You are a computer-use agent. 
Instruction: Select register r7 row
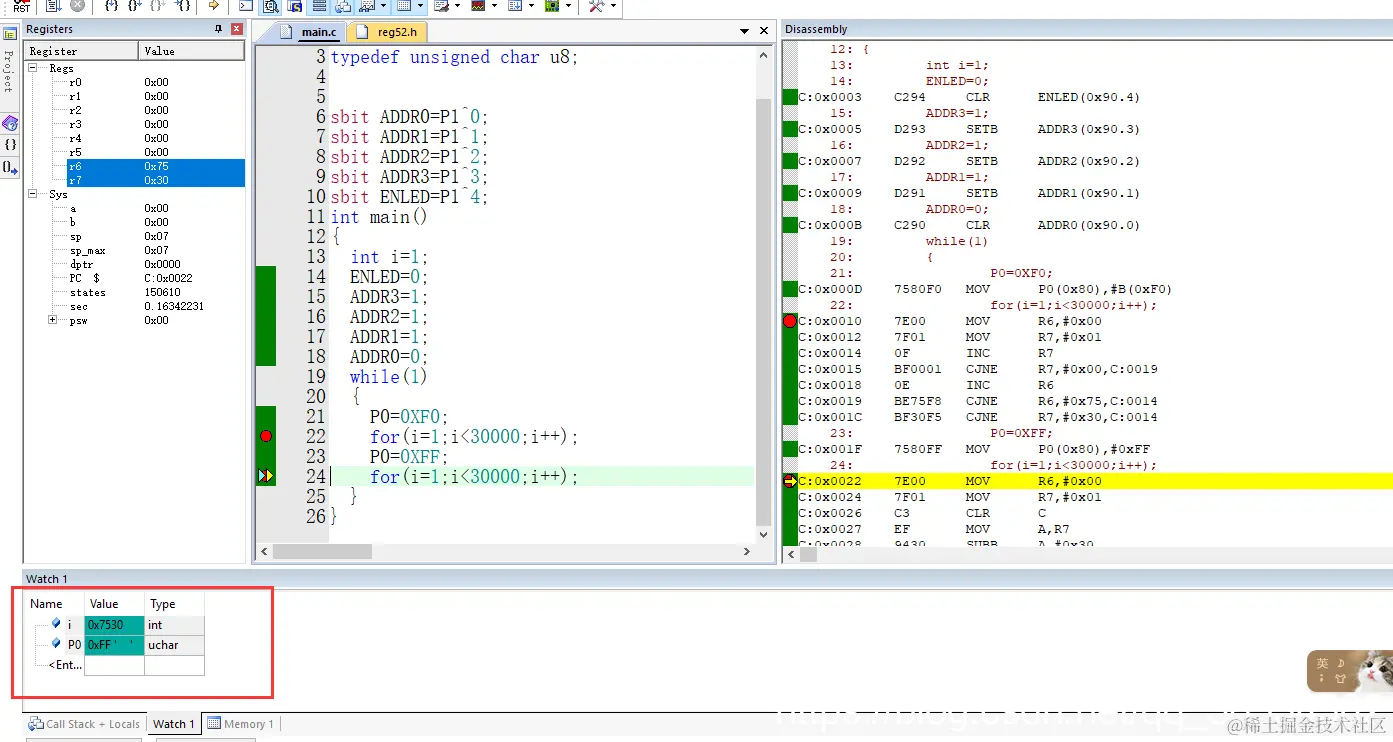pos(155,180)
